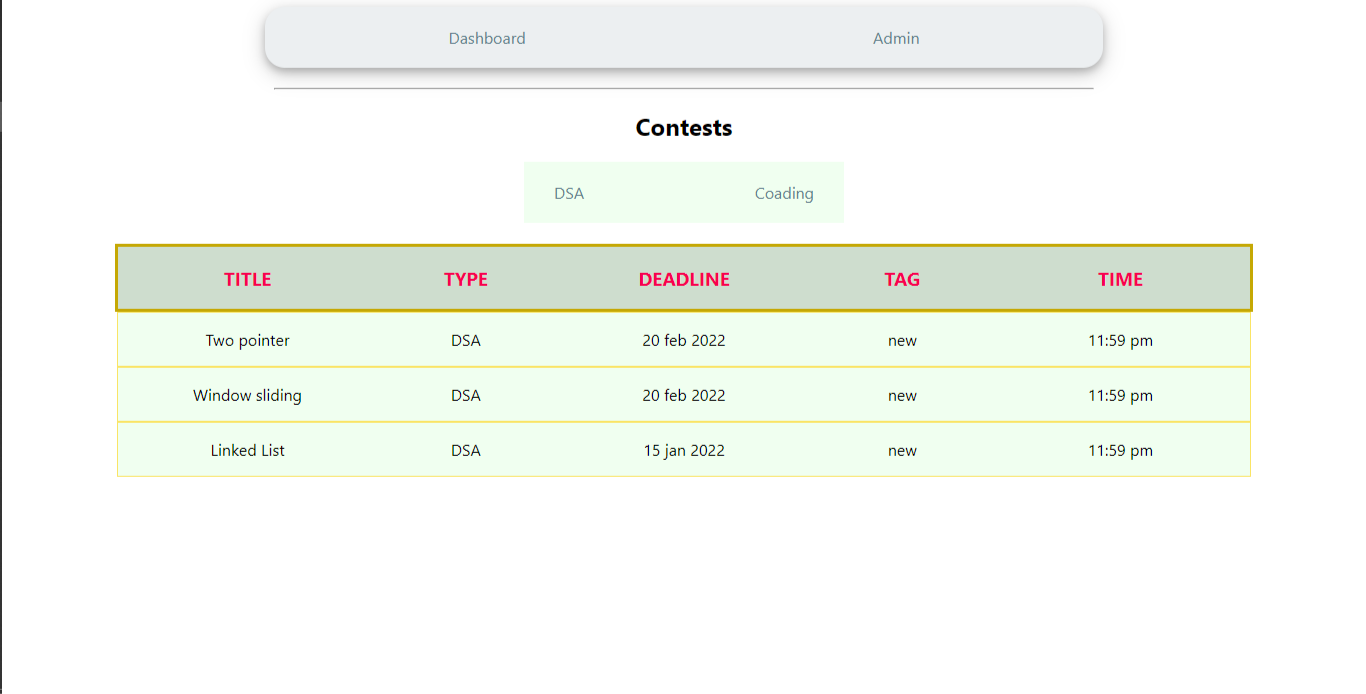Click the 11:59 pm time on Window sliding row

1120,395
